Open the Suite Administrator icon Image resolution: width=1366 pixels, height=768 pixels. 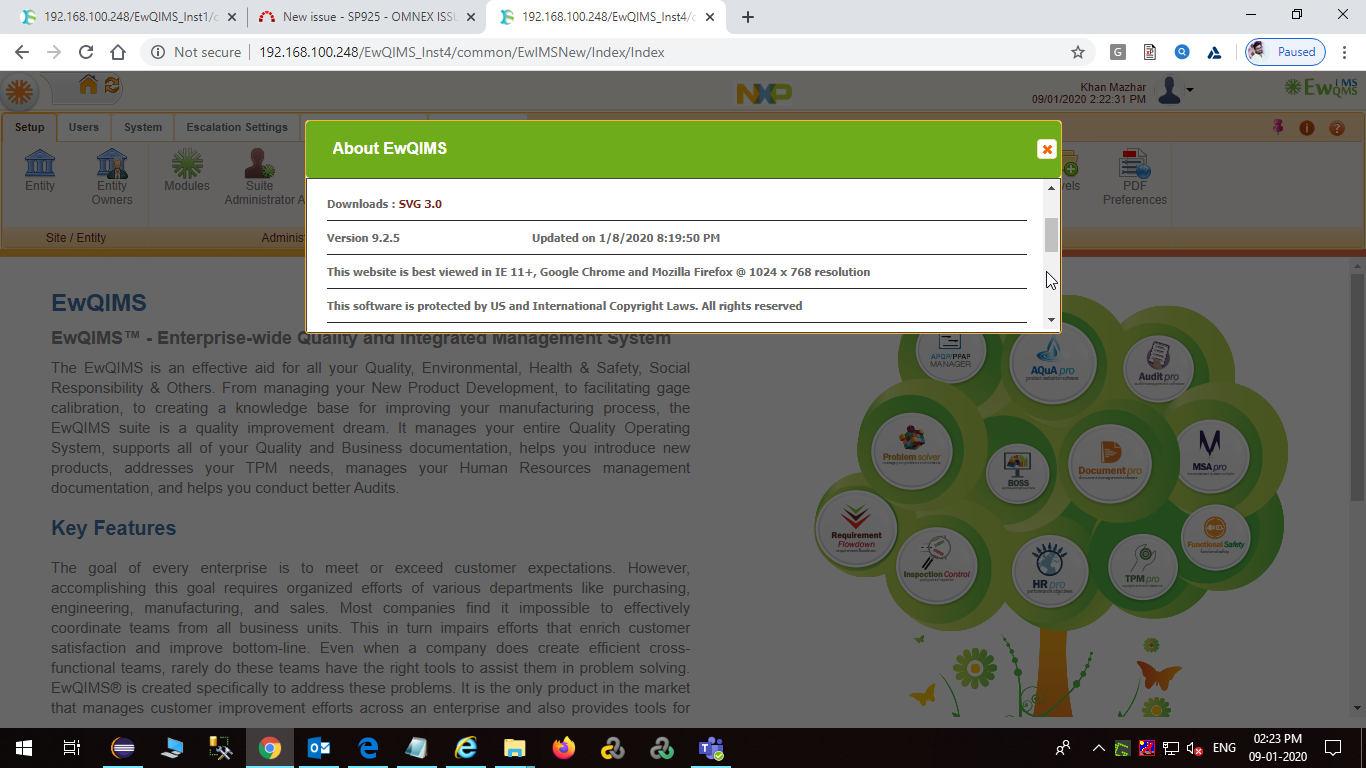260,177
